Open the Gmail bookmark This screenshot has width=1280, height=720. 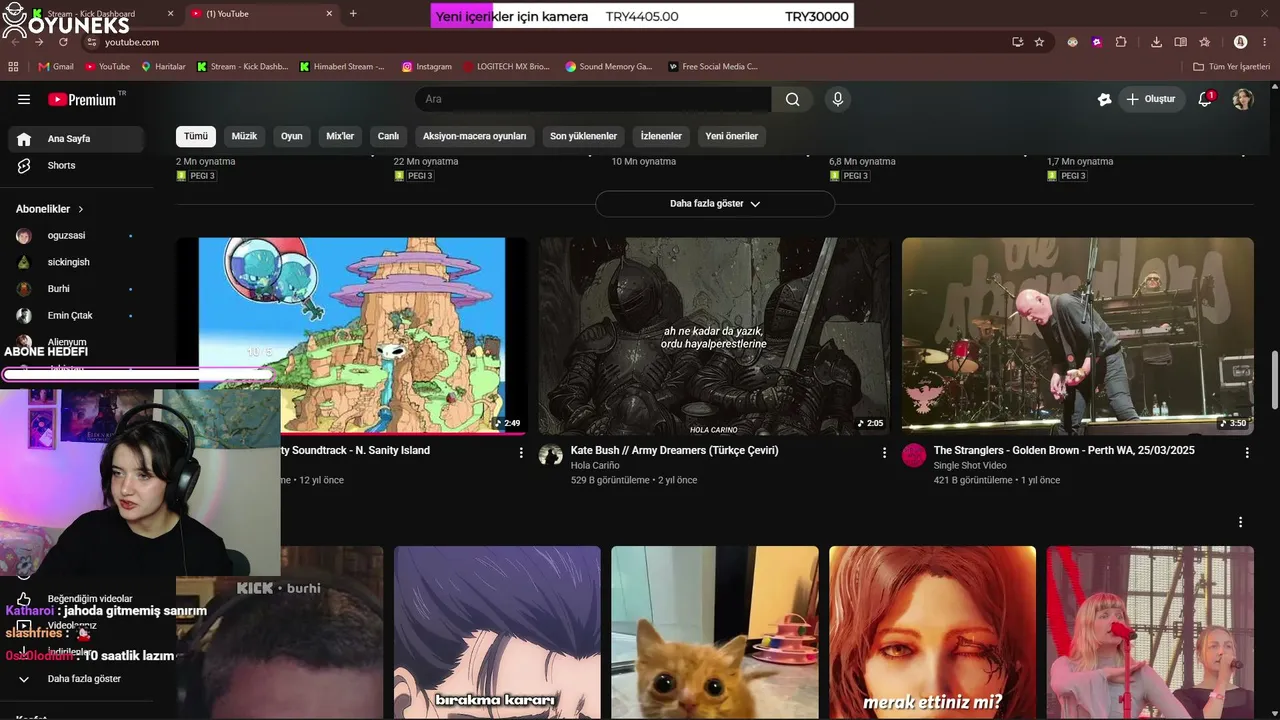tap(56, 67)
